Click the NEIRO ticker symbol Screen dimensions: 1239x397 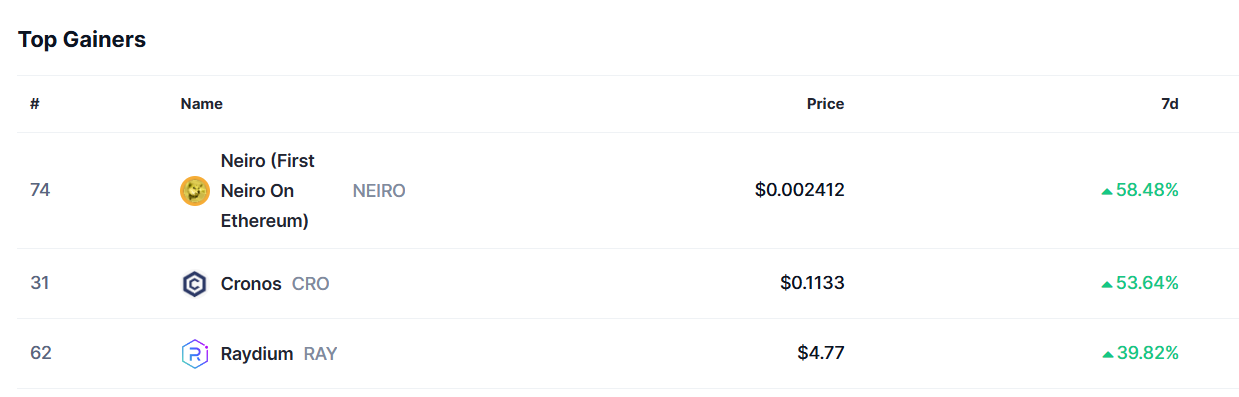coord(379,190)
